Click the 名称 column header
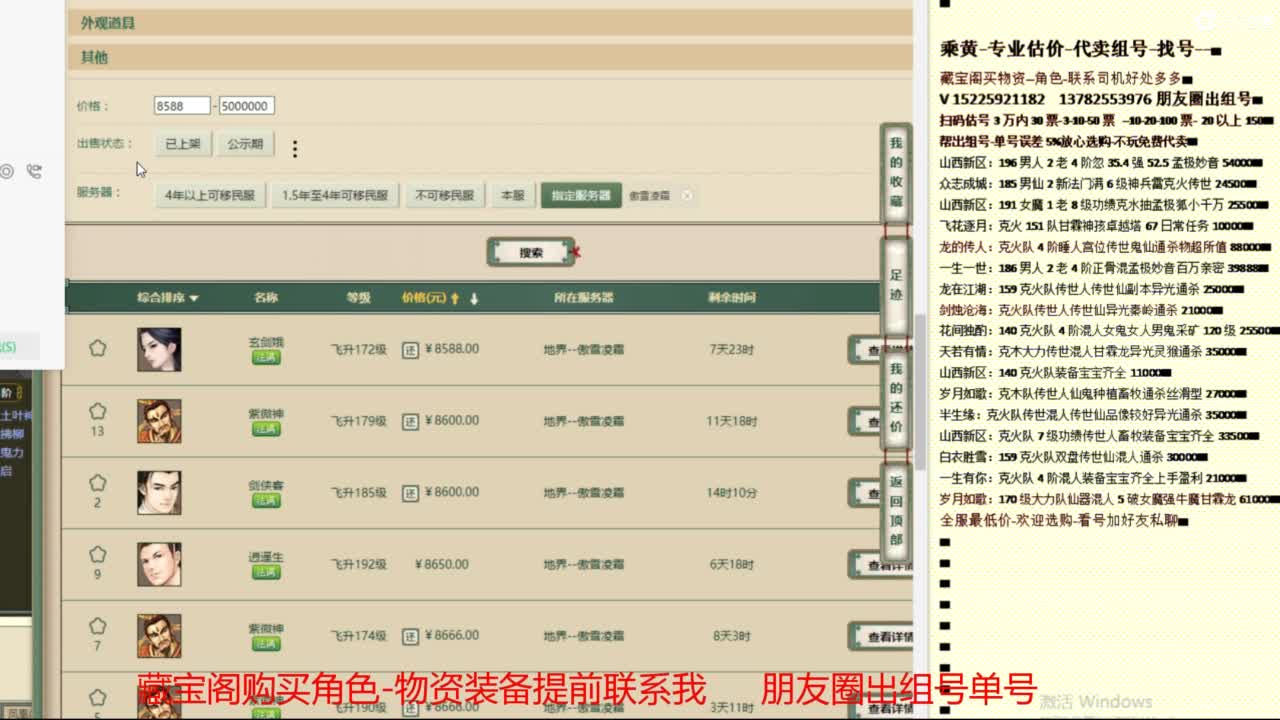This screenshot has width=1280, height=720. click(x=266, y=298)
